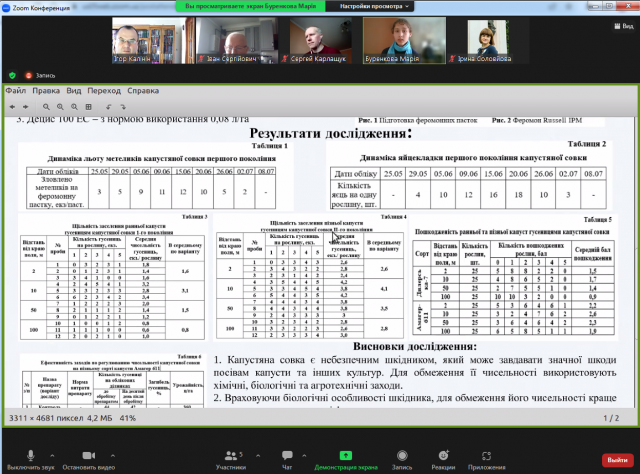640x474 pixels.
Task: Toggle camera with Остановить видео
Action: point(89,460)
